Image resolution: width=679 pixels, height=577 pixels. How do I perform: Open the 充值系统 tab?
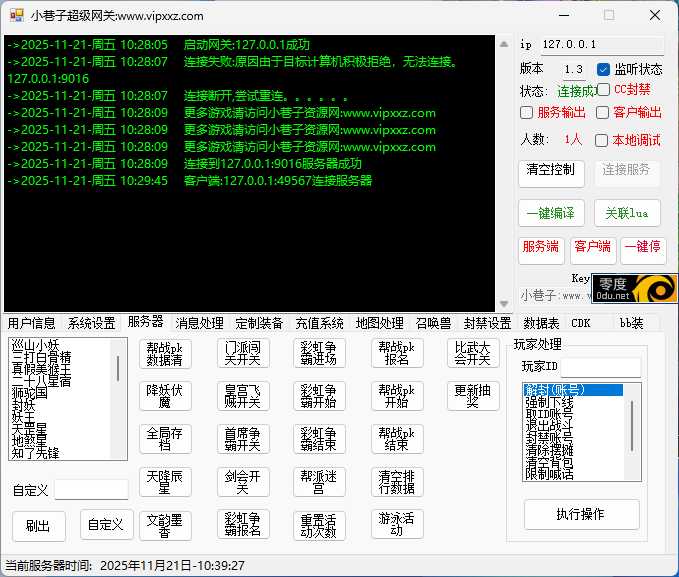319,323
